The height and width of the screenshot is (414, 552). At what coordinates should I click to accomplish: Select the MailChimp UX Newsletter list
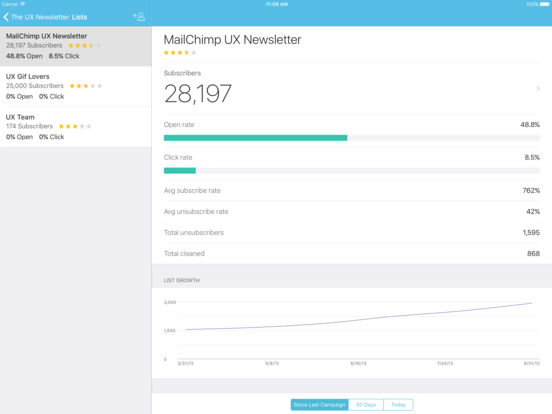click(76, 46)
